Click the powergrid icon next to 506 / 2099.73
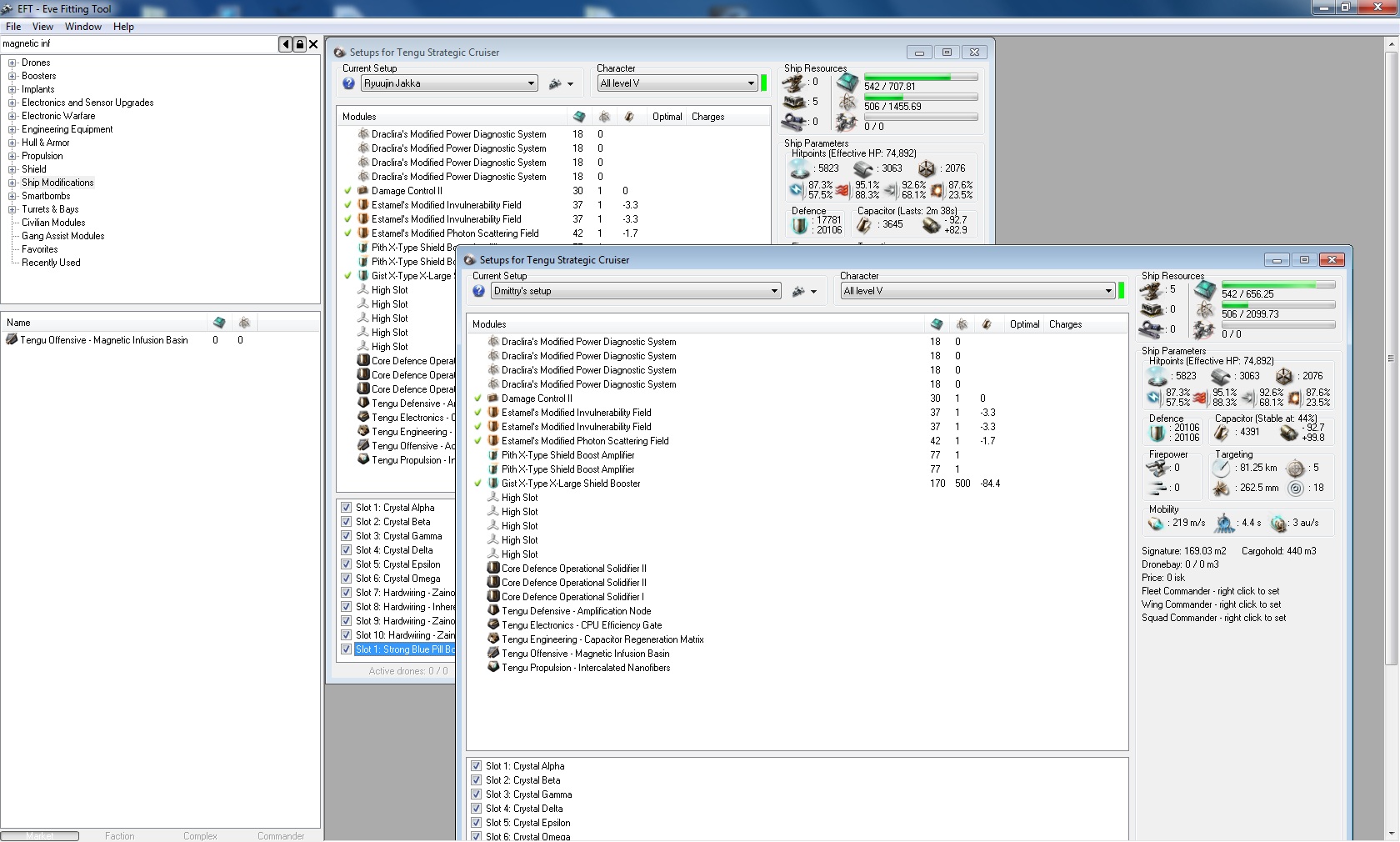1400x842 pixels. click(x=1205, y=310)
